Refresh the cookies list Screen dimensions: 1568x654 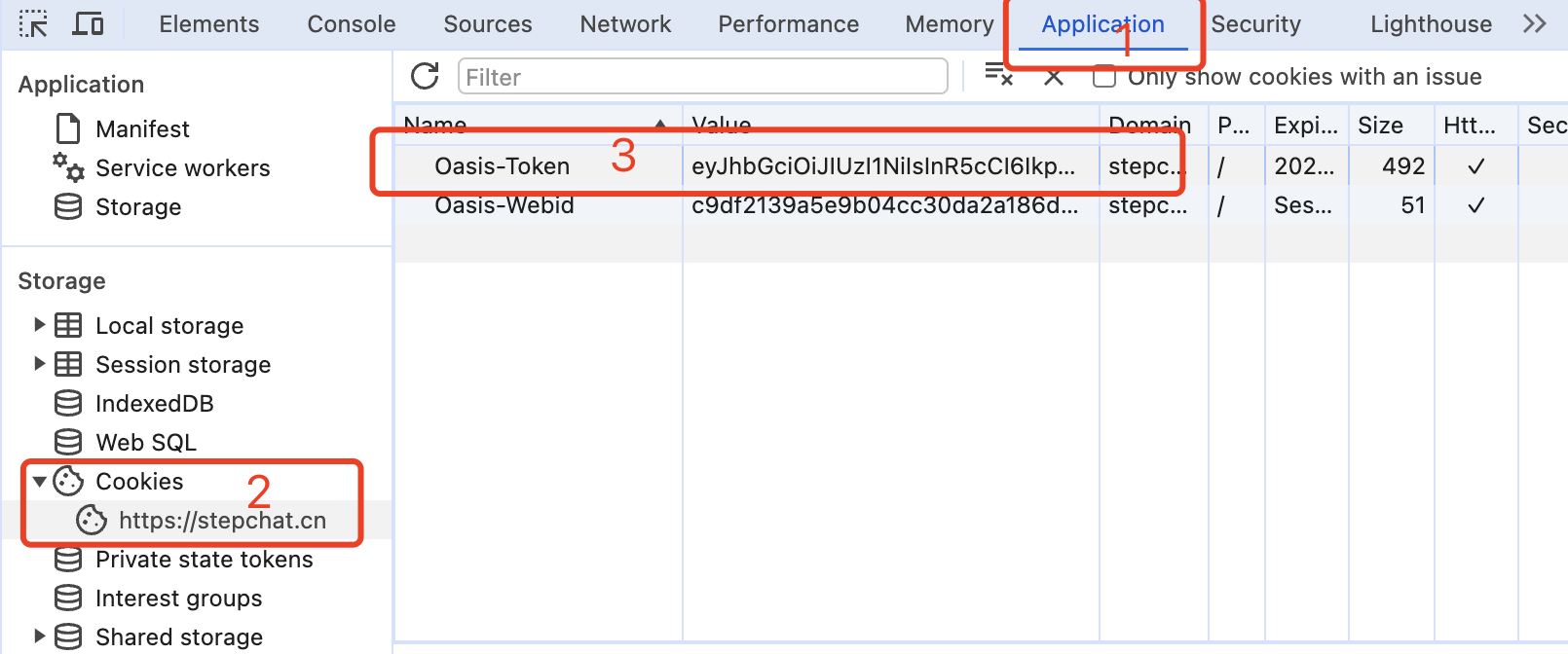tap(425, 75)
